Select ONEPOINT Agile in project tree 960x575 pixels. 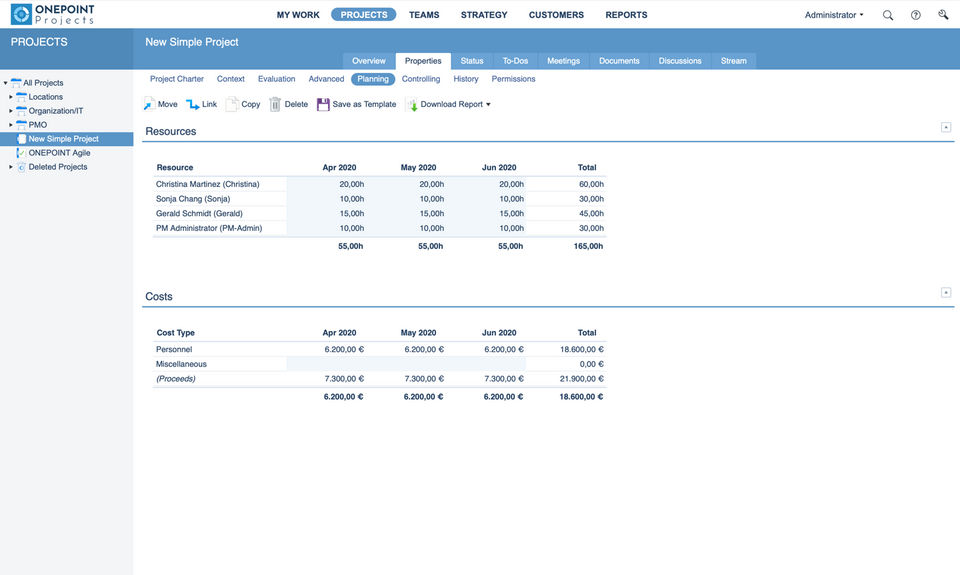tap(59, 153)
